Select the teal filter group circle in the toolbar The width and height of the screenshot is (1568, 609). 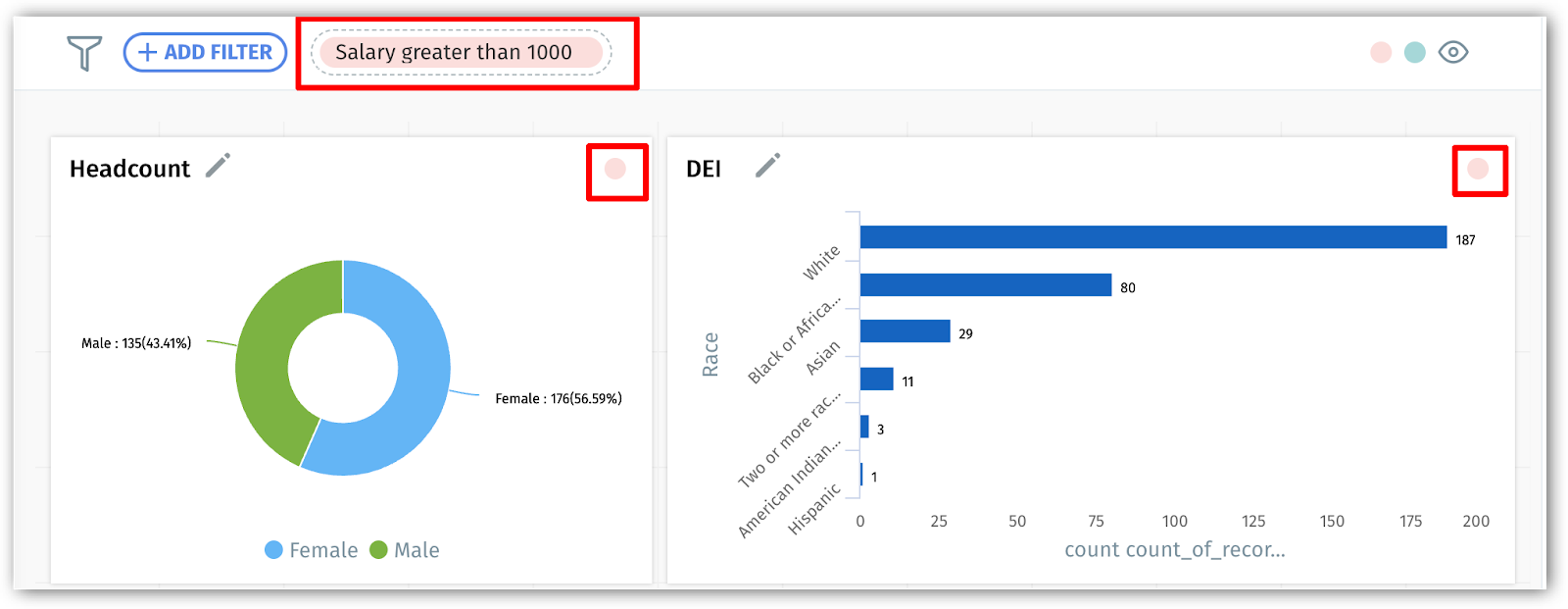(x=1414, y=51)
